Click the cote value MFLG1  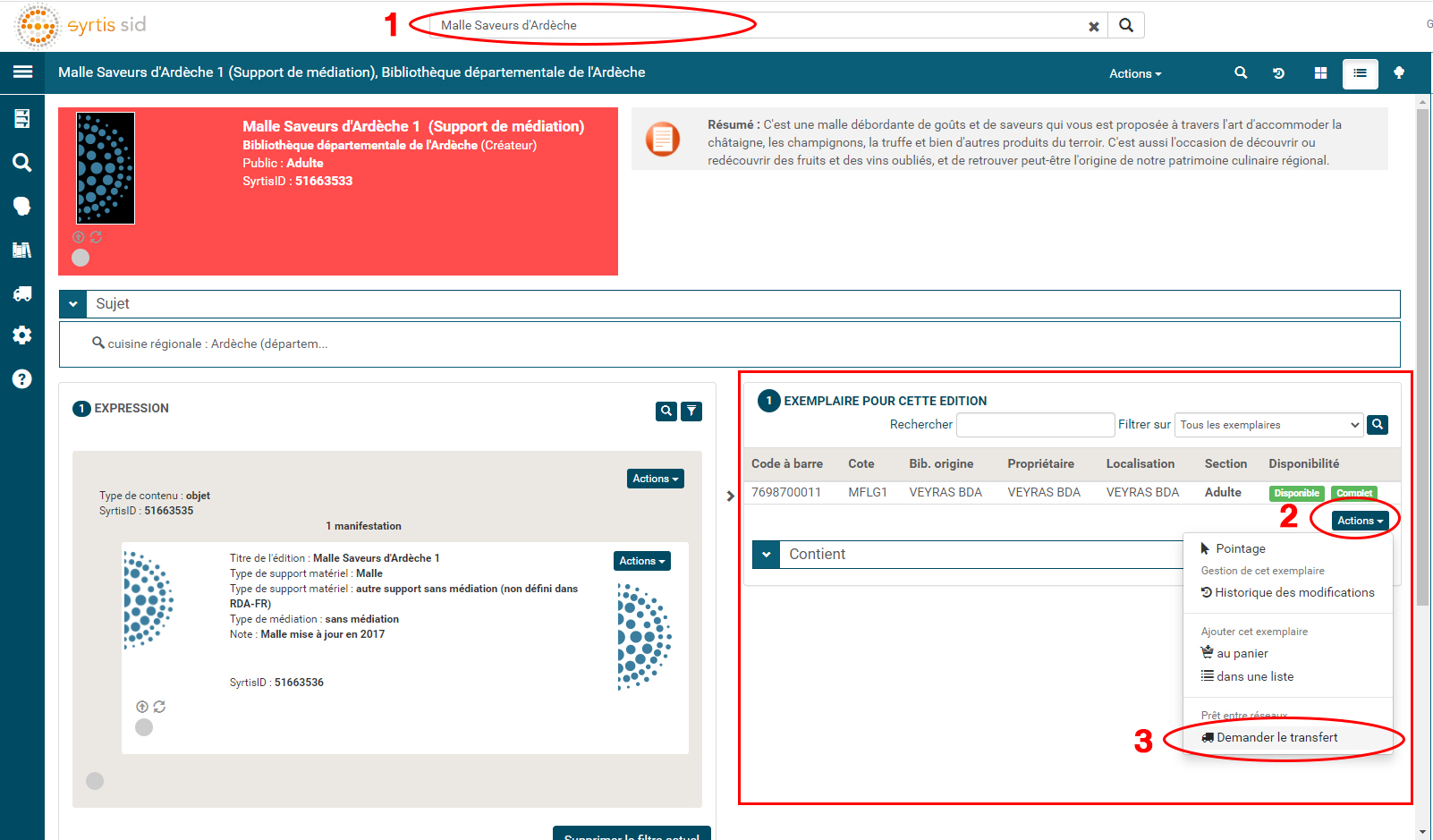(868, 492)
